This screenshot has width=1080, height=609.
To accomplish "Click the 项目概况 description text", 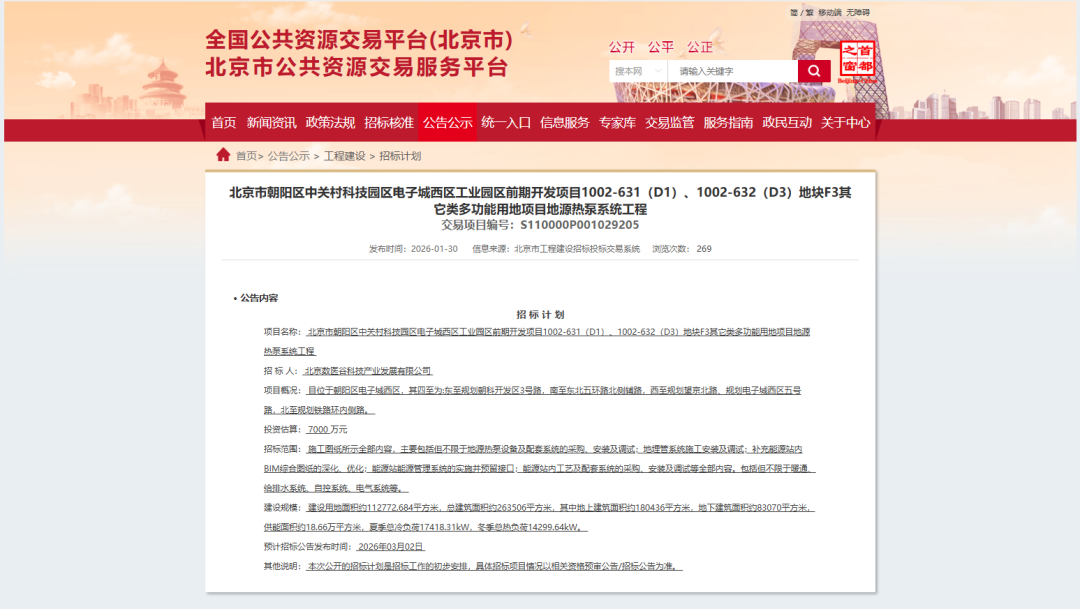I will (532, 400).
